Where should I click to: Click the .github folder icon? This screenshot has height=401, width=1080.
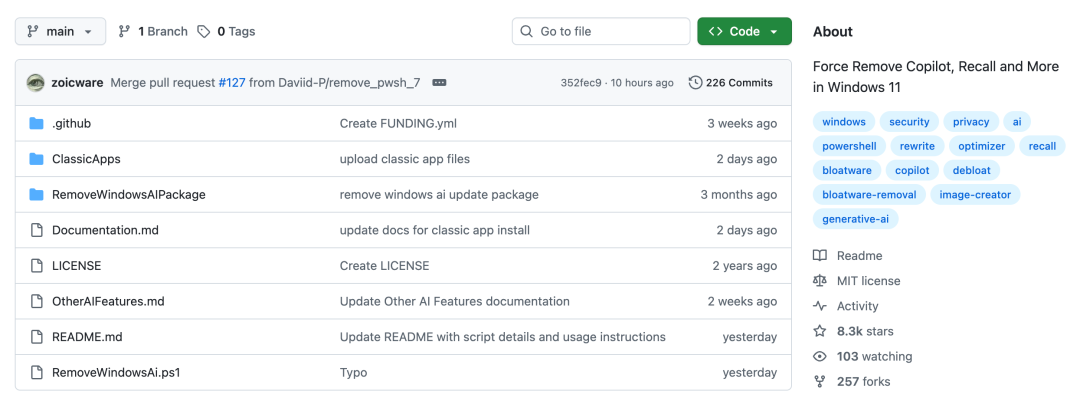pyautogui.click(x=37, y=123)
